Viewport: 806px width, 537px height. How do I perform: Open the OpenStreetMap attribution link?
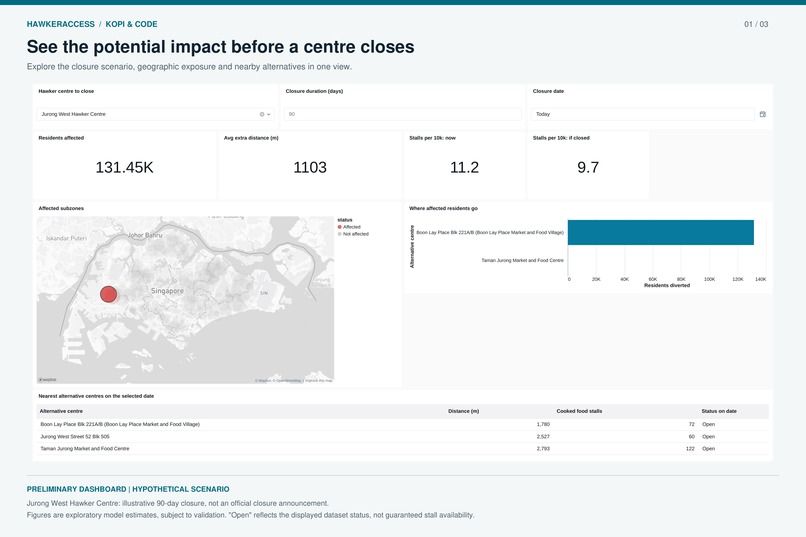click(x=287, y=381)
